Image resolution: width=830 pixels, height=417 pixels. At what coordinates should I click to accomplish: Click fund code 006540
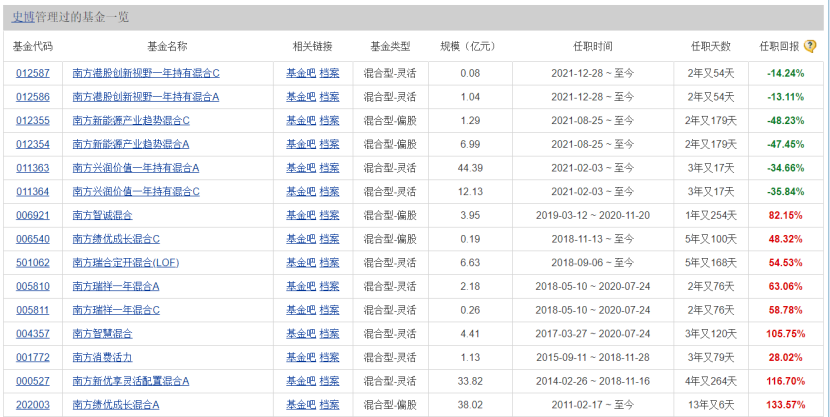33,239
